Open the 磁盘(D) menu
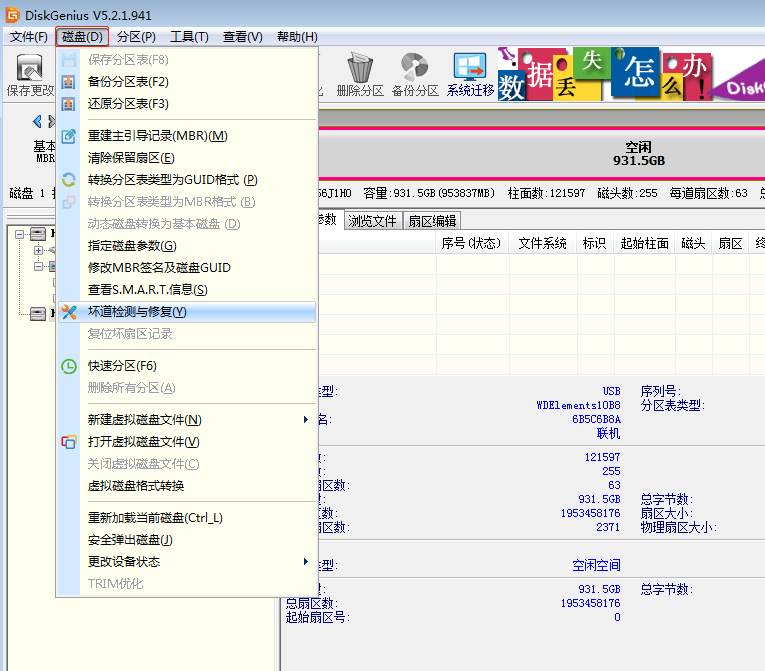The image size is (765, 671). [82, 37]
